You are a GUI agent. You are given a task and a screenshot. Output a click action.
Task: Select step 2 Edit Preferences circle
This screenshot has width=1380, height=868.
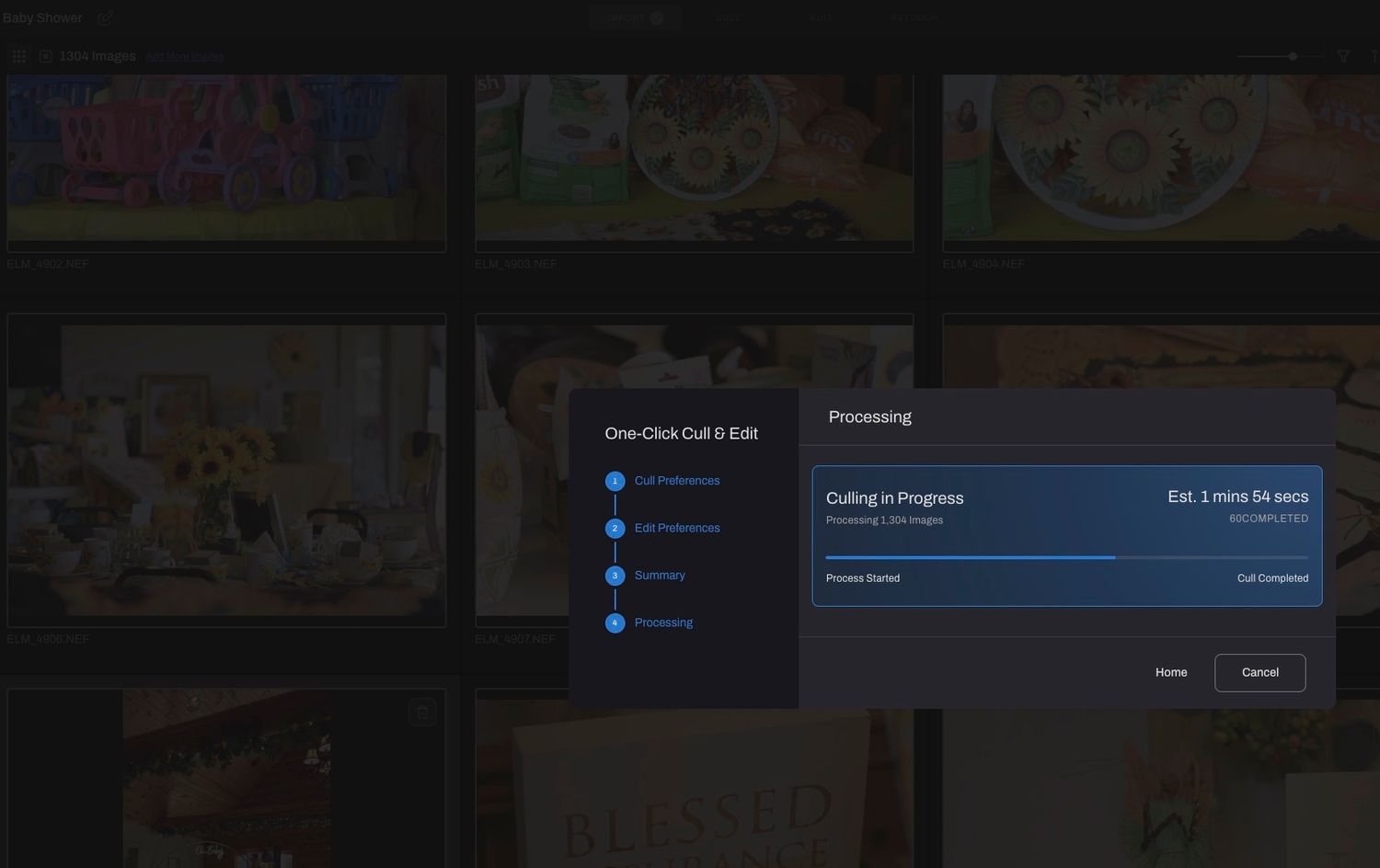pos(615,529)
